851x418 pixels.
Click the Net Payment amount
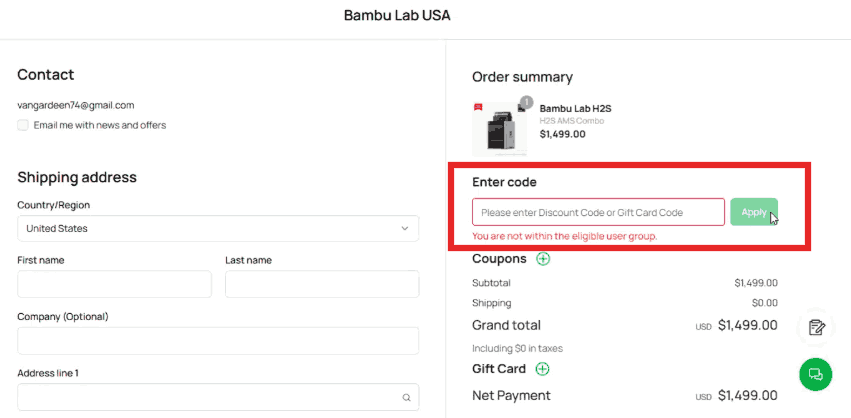click(x=747, y=395)
